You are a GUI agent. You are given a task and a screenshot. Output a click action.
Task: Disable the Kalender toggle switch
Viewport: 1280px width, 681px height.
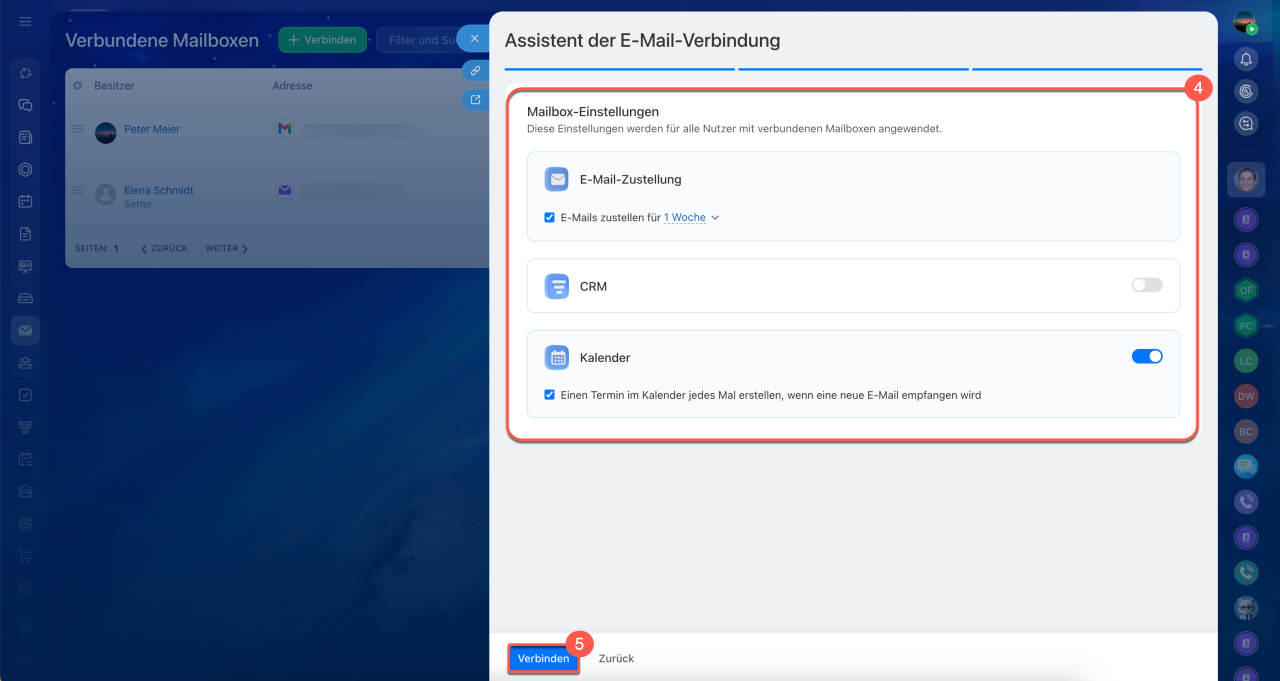(1147, 356)
